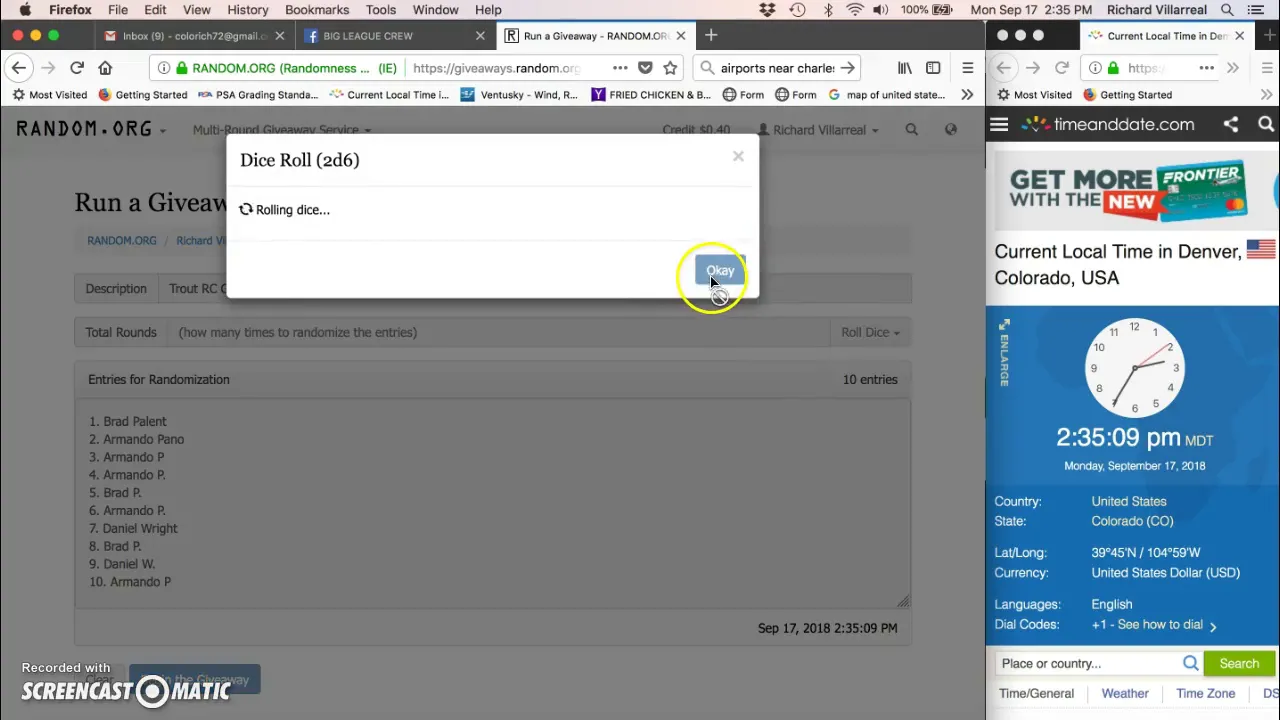Expand the Multi-Round Giveaway Service dropdown

click(x=281, y=130)
